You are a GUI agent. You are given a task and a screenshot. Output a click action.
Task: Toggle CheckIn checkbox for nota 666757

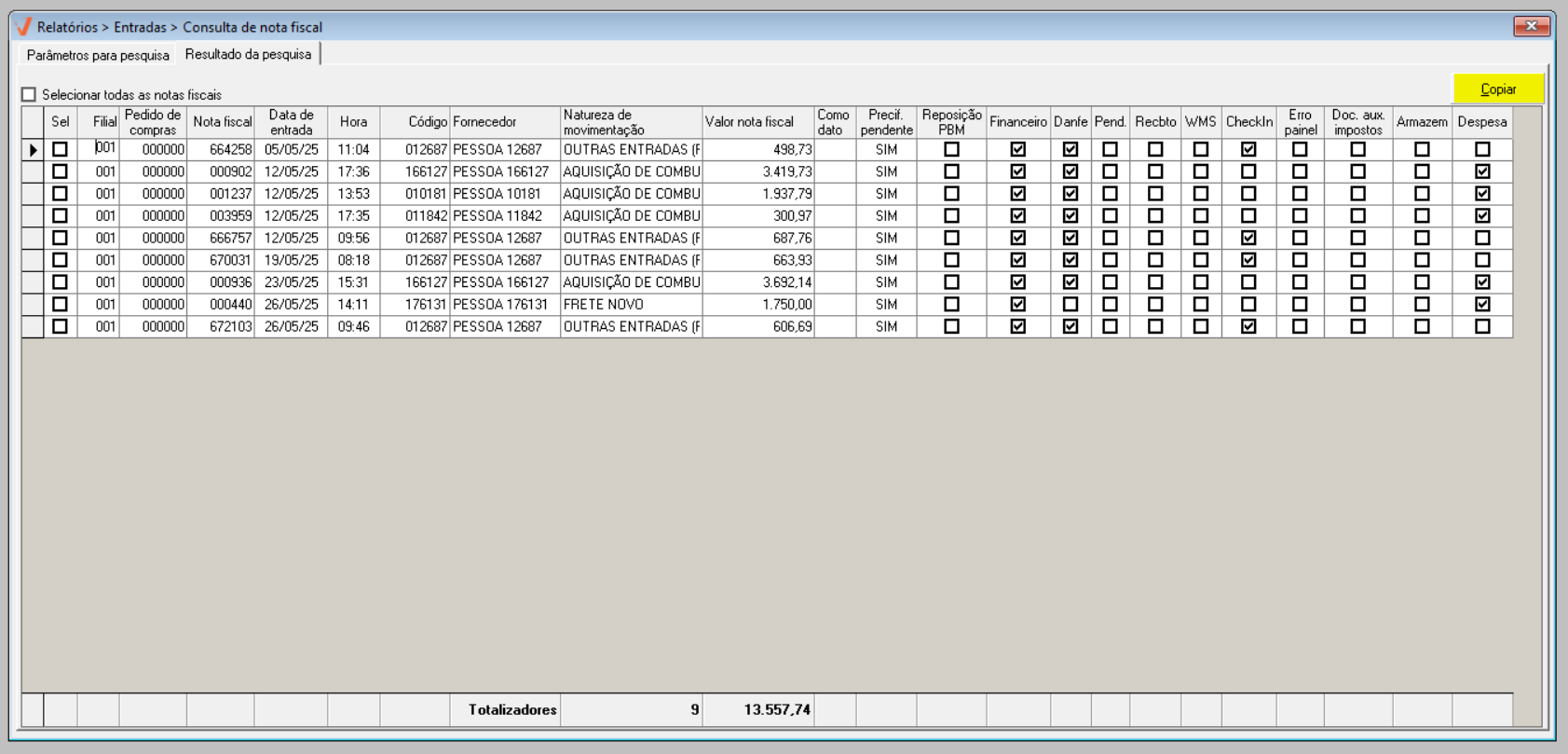(x=1248, y=238)
